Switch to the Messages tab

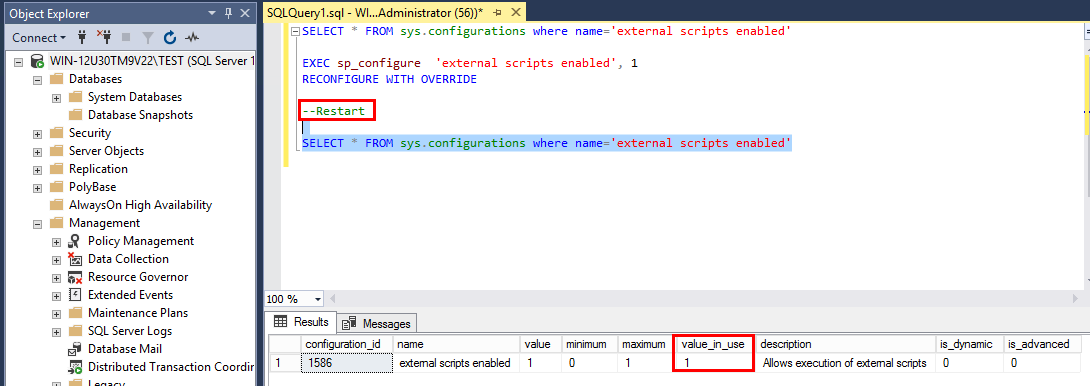(377, 323)
